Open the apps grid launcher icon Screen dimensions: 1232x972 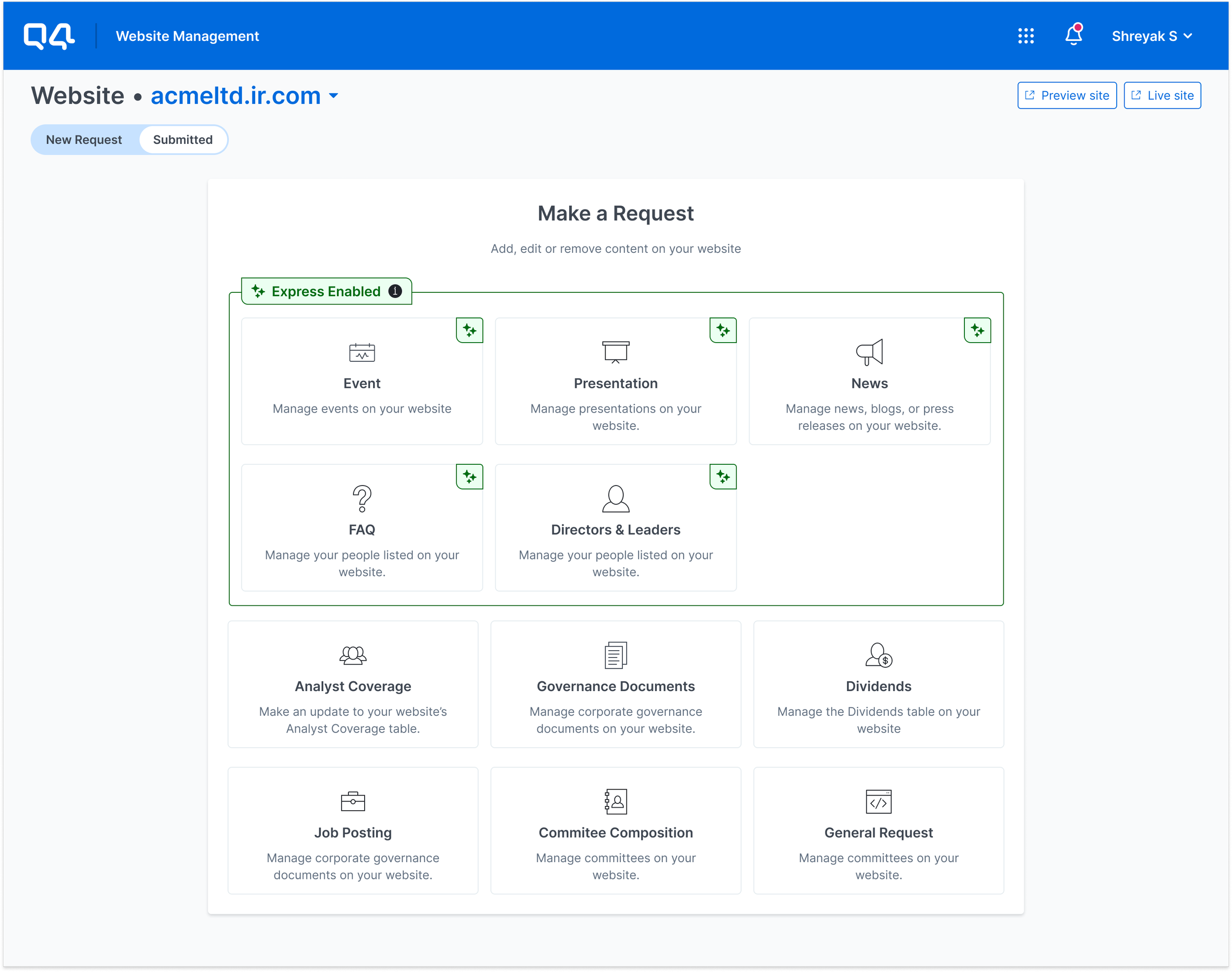tap(1026, 36)
